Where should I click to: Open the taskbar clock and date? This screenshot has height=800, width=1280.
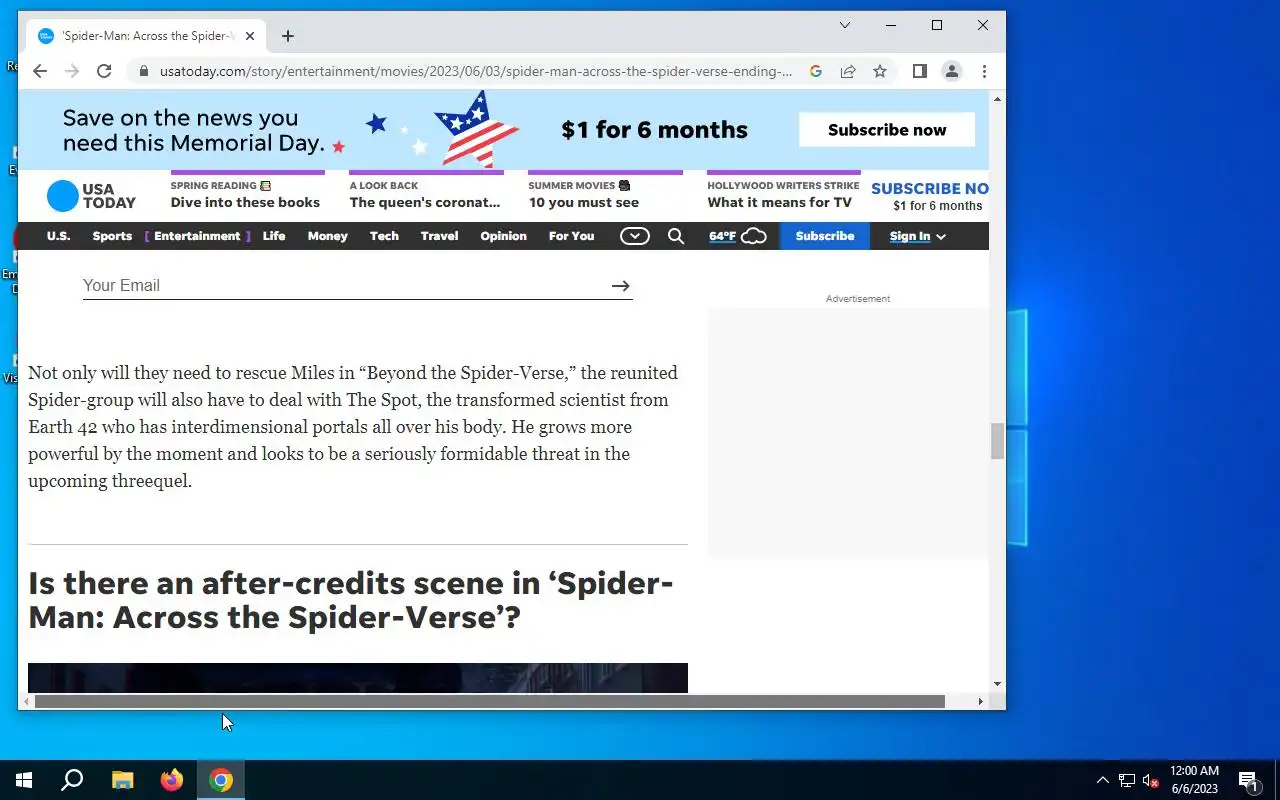(1194, 780)
